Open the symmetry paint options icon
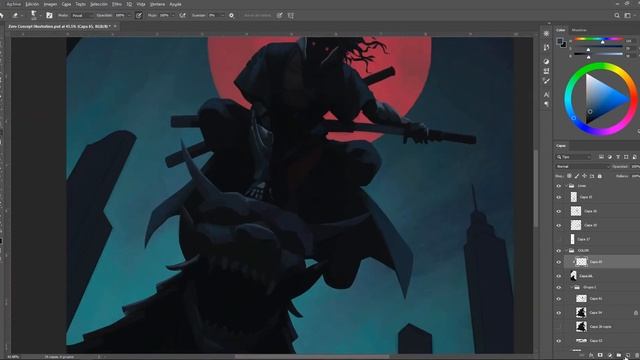This screenshot has height=360, width=640. click(x=291, y=15)
